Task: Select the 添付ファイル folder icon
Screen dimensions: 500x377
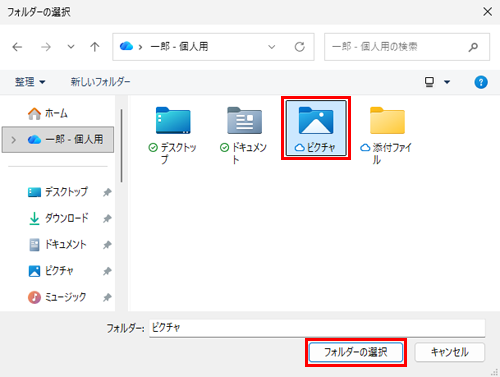Action: point(387,120)
